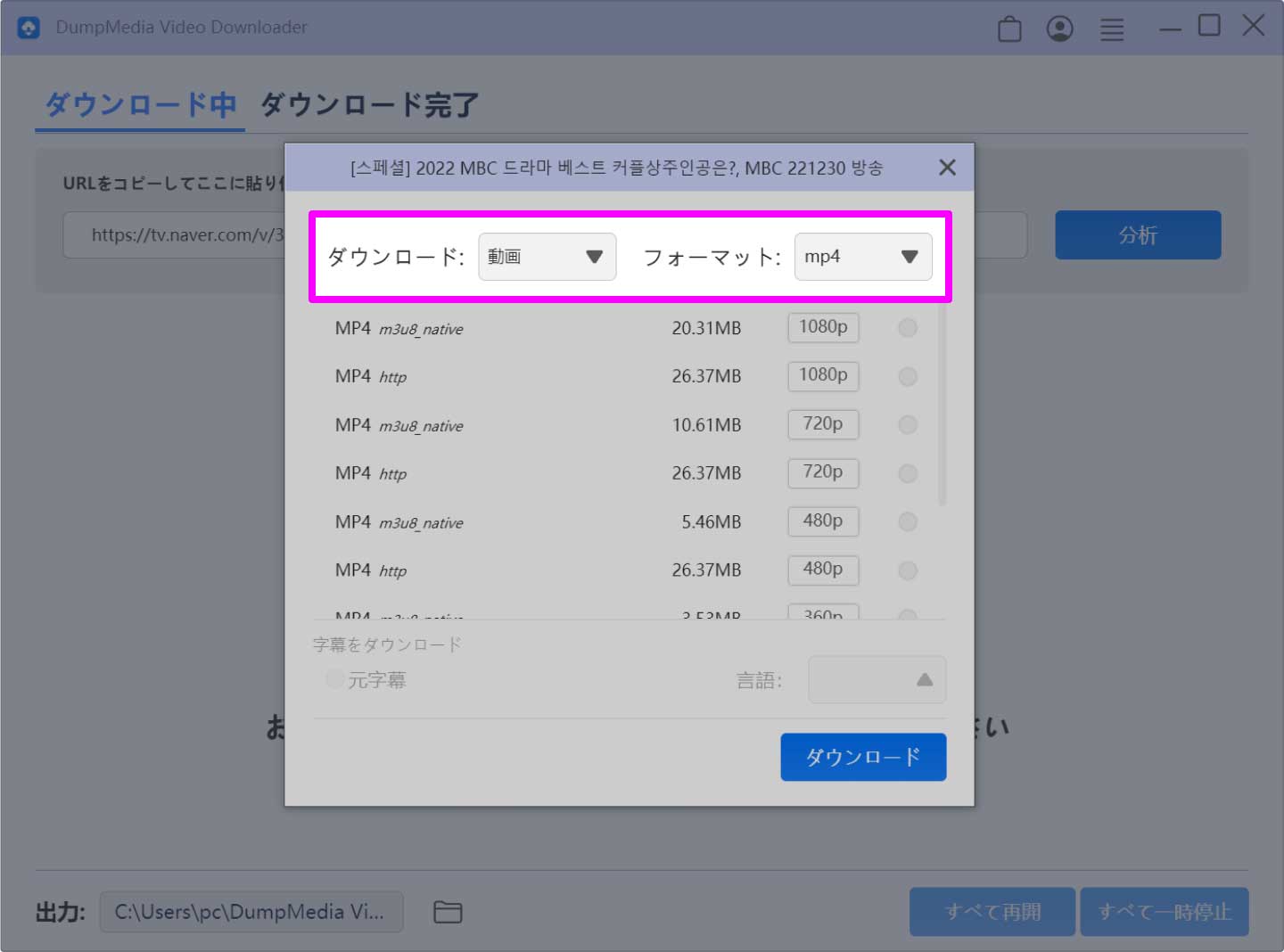Expand the 言語 subtitle language dropdown
The width and height of the screenshot is (1284, 952).
pos(877,680)
